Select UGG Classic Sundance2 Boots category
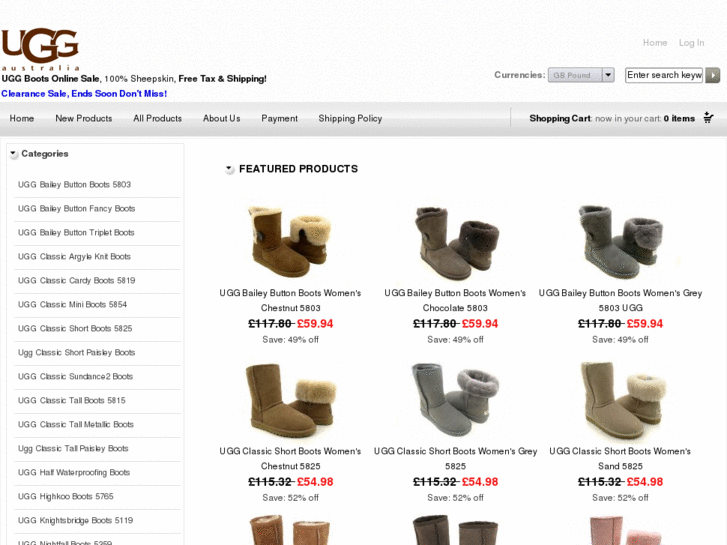727x545 pixels. (x=76, y=377)
